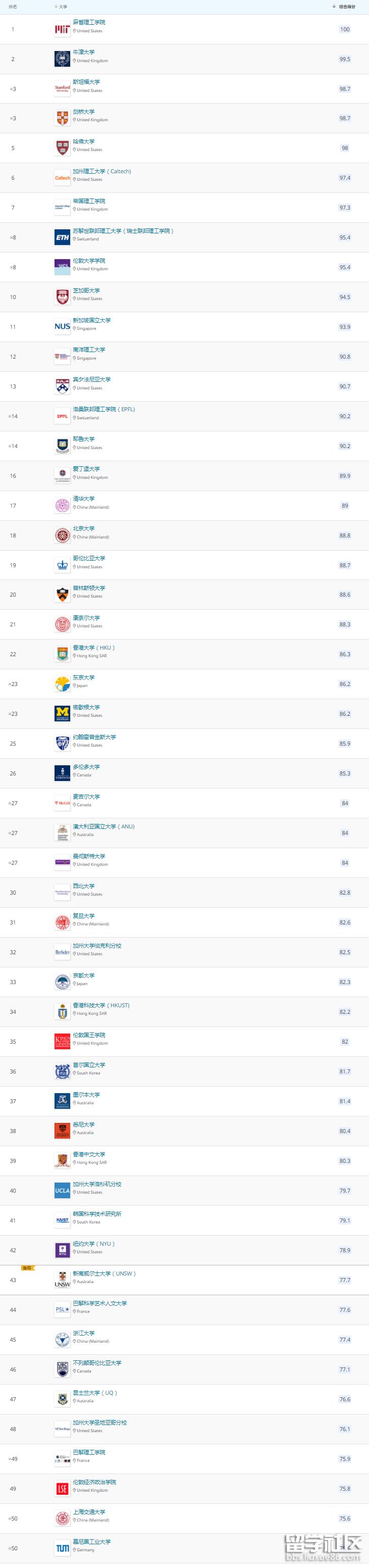Image resolution: width=369 pixels, height=1568 pixels.
Task: Click the ETH Zurich logo
Action: pyautogui.click(x=62, y=237)
